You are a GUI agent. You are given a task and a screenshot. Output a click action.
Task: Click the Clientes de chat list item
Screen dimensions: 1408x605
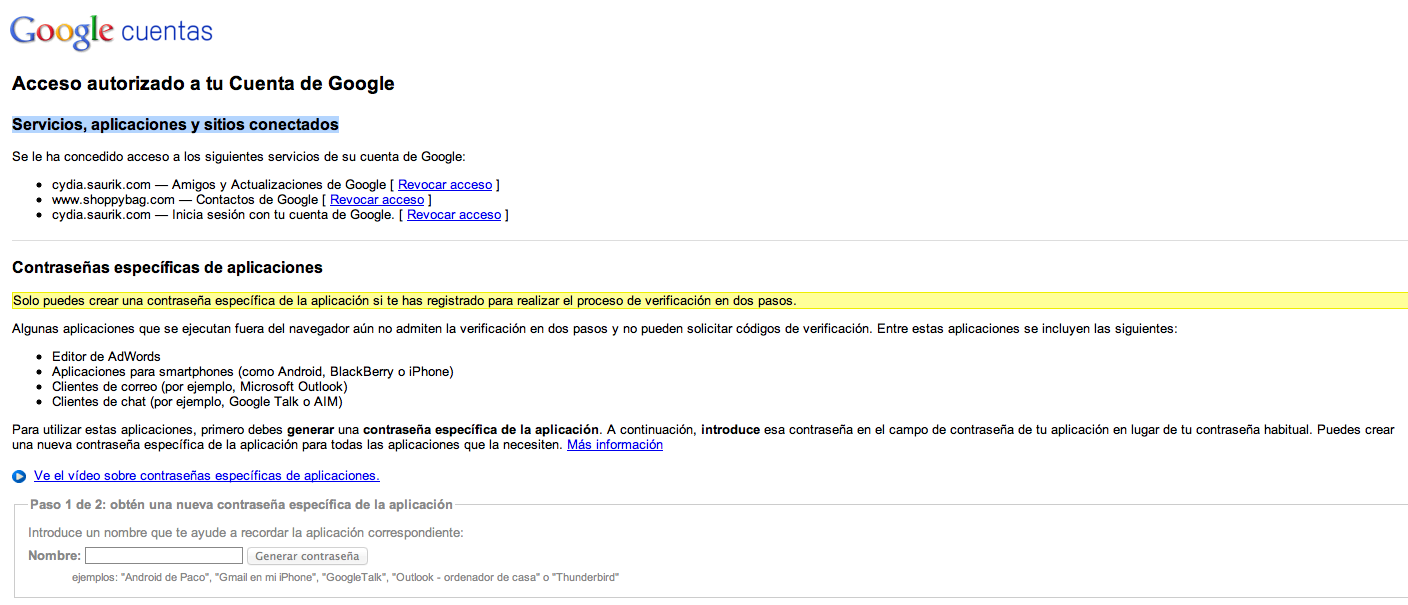click(x=197, y=401)
